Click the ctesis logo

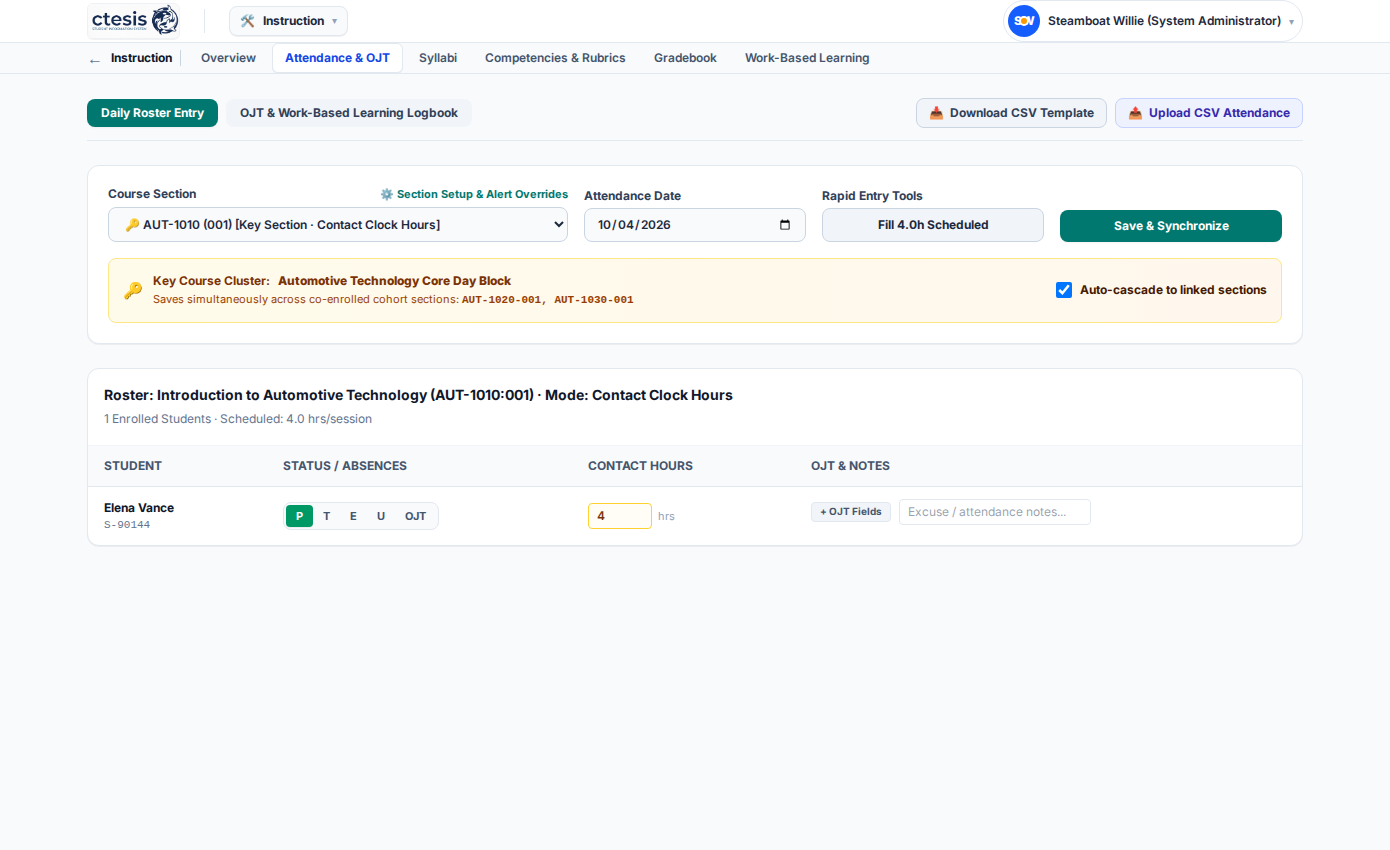[x=135, y=20]
